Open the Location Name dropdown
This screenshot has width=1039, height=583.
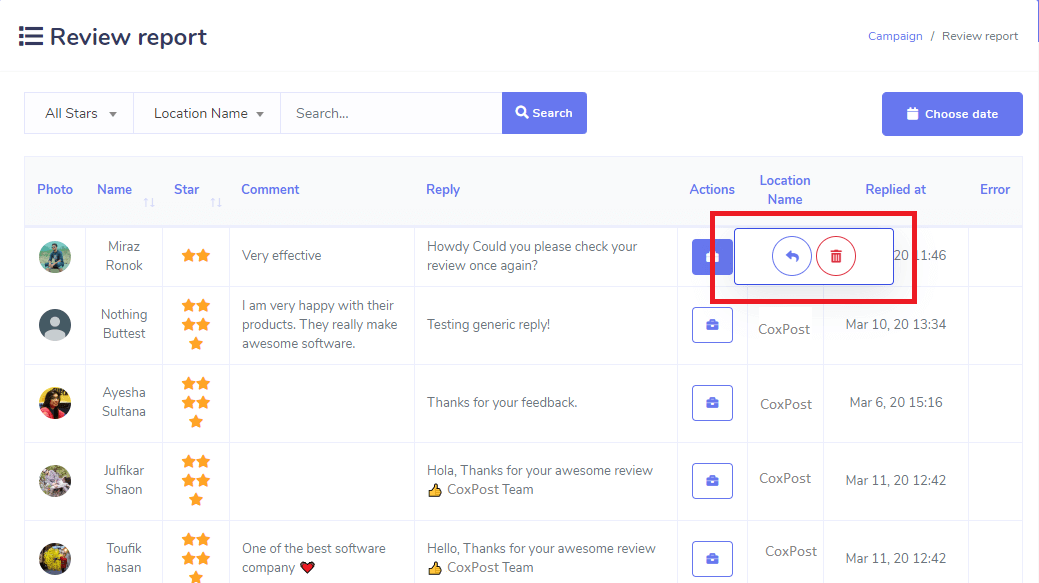208,114
